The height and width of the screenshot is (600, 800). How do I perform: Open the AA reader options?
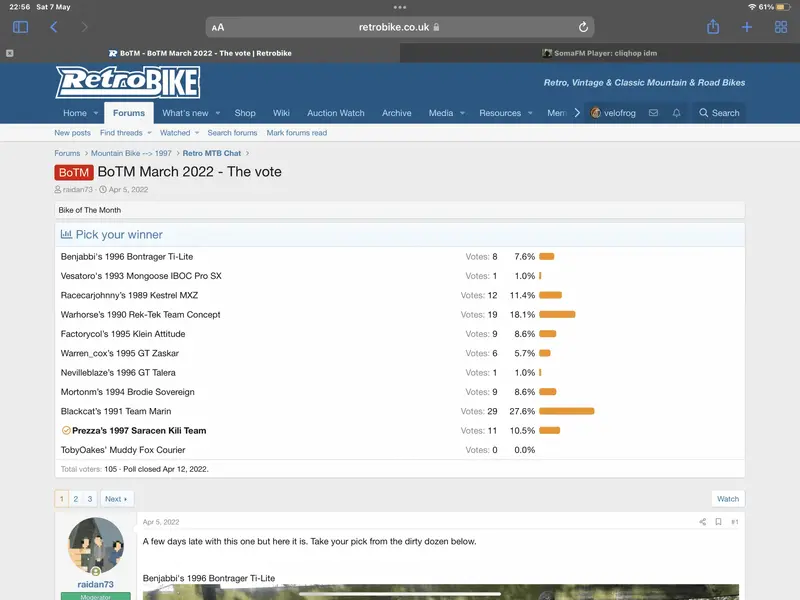tap(218, 28)
